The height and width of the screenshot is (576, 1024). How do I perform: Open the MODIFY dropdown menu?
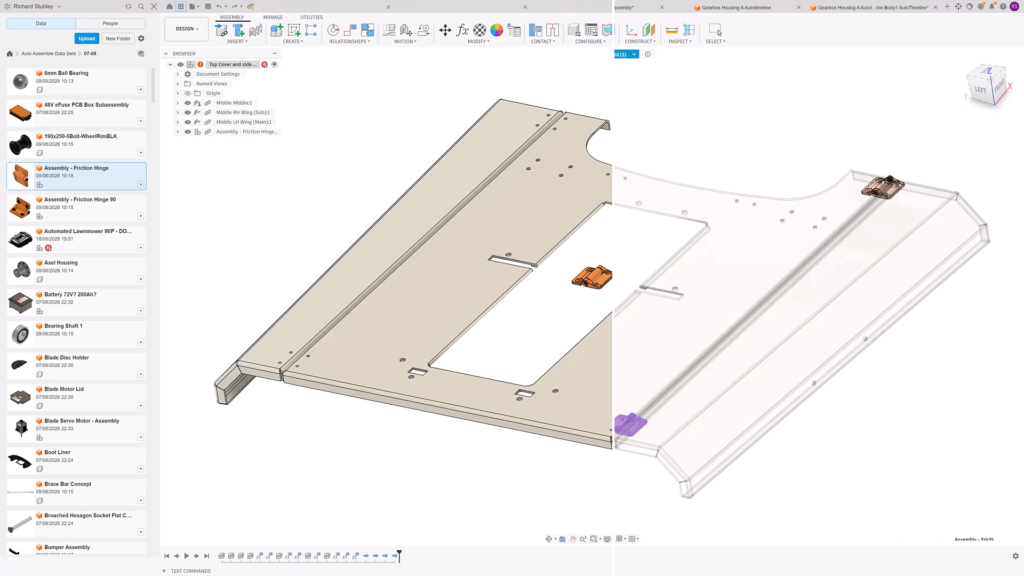[479, 41]
